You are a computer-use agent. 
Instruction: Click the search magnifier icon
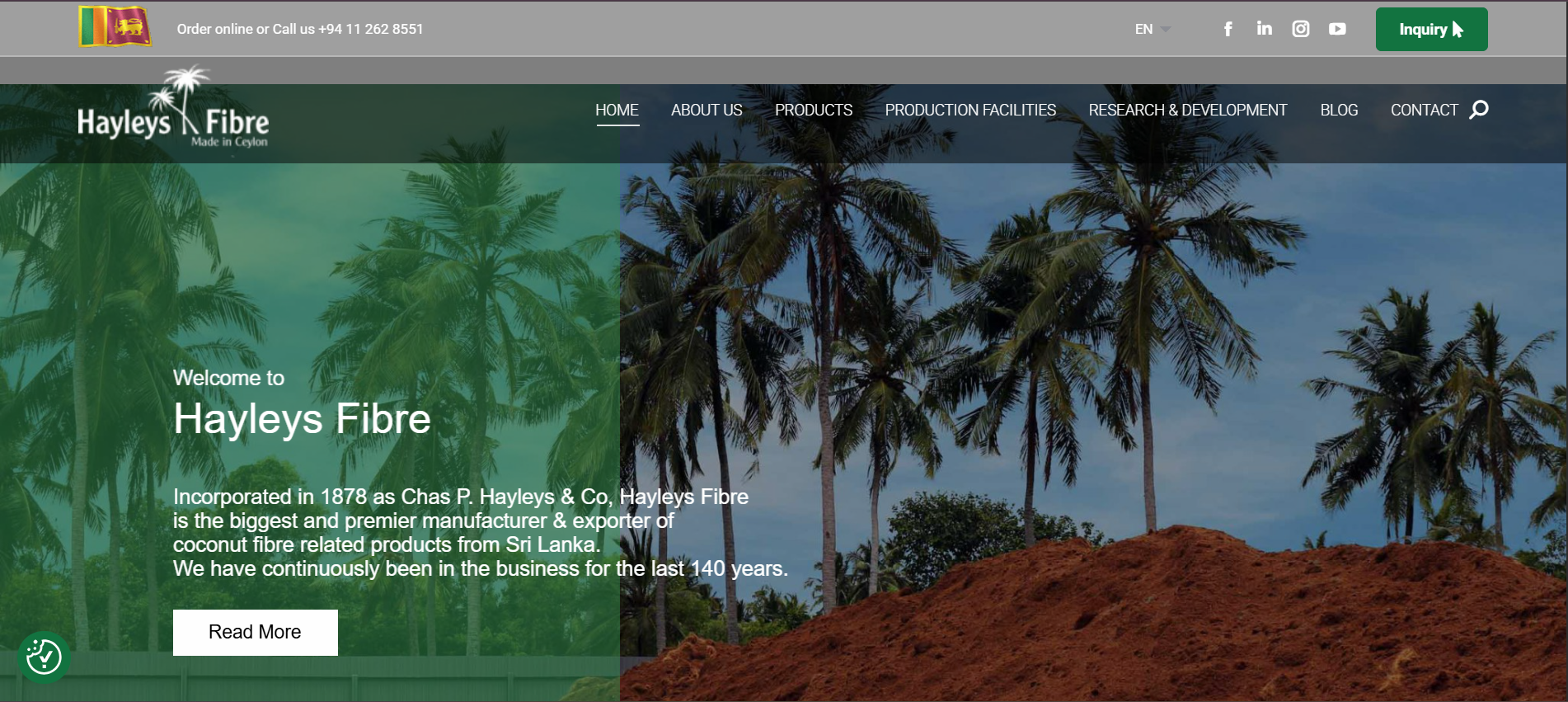[x=1479, y=110]
